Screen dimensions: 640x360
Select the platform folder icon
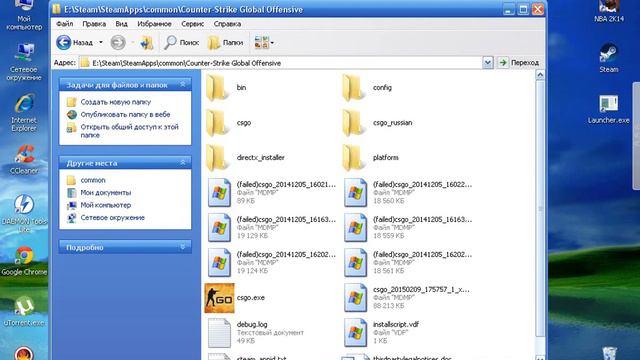pyautogui.click(x=354, y=158)
